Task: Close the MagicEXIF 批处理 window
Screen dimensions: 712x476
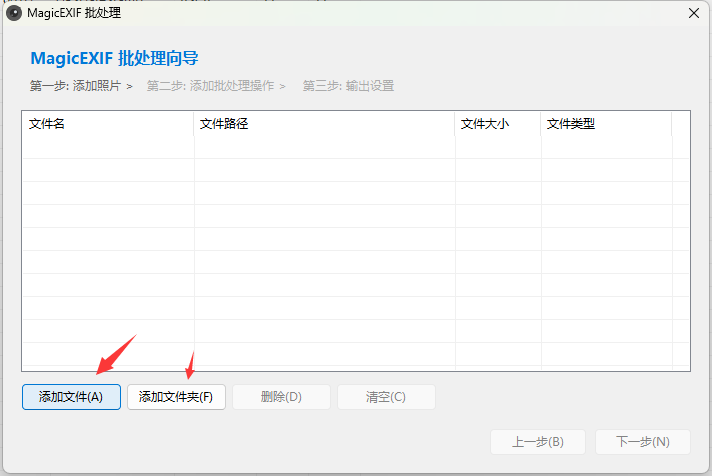Action: [693, 13]
